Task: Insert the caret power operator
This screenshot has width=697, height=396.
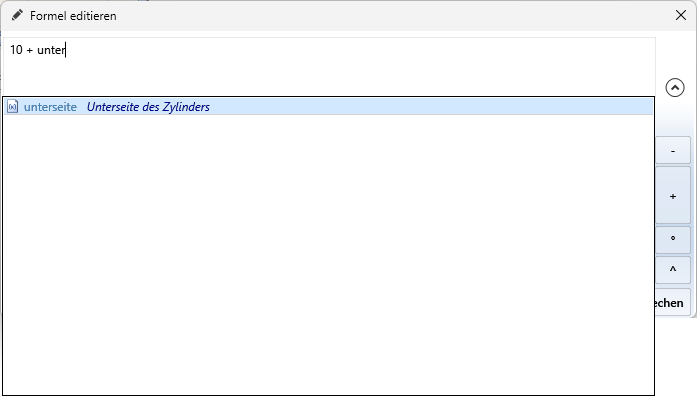Action: point(673,269)
